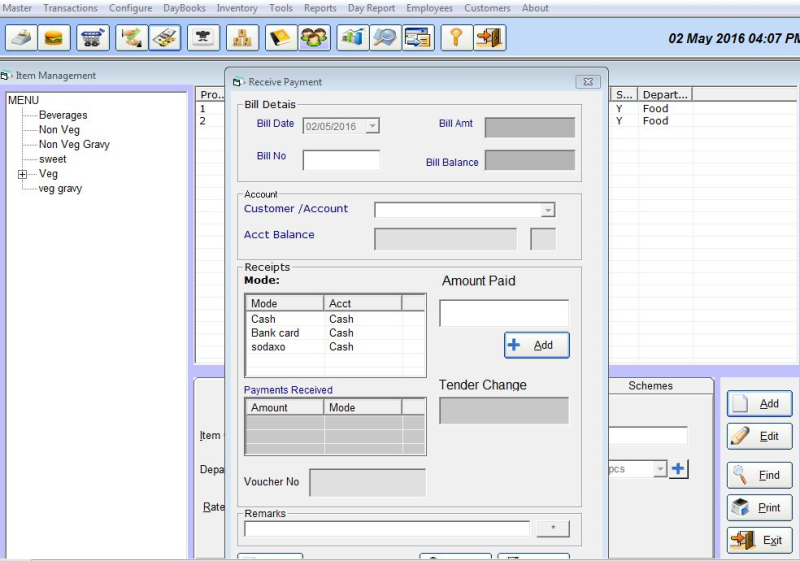
Task: Click the Bill No input field
Action: pos(341,160)
